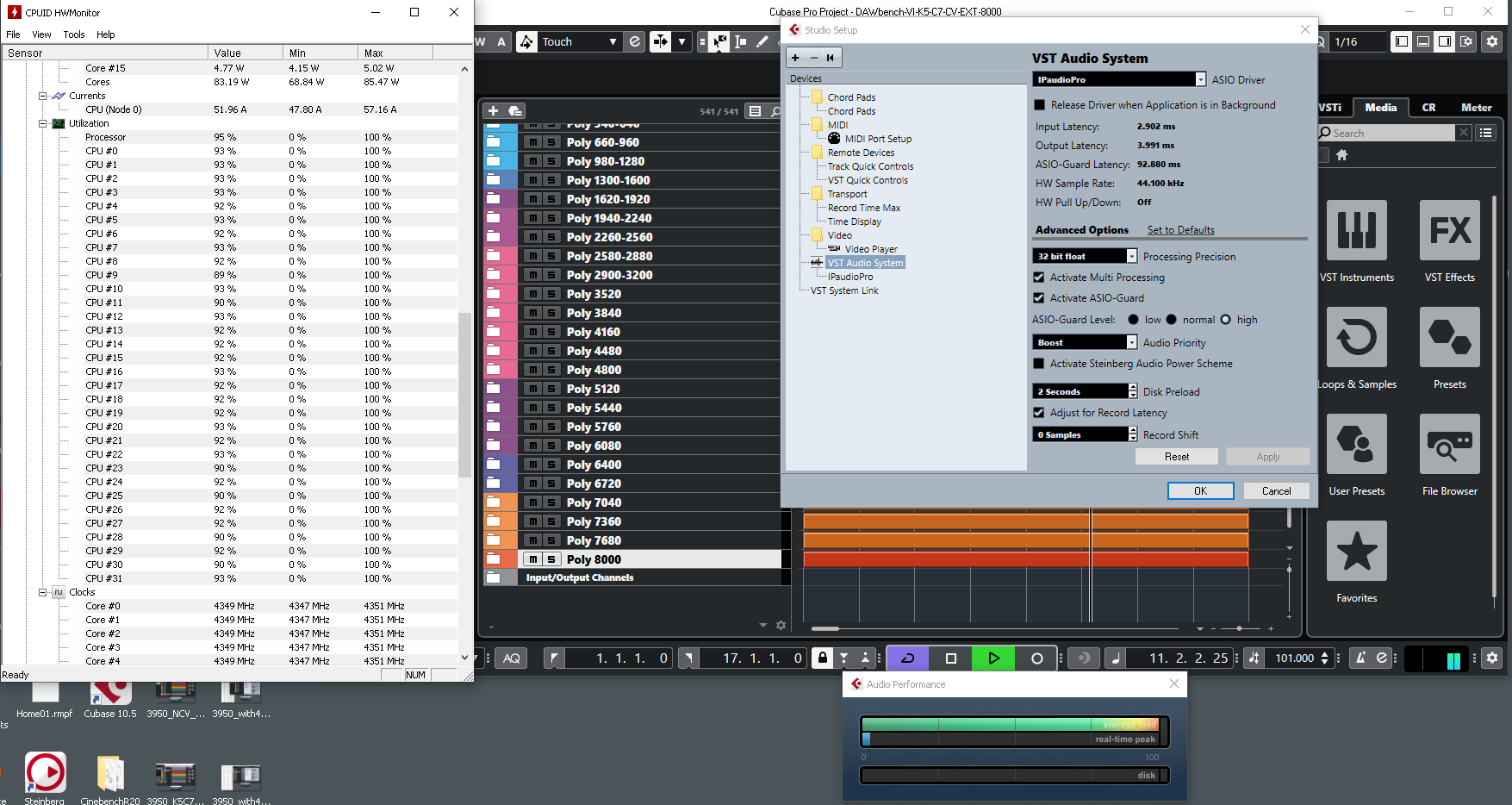
Task: Click Cancel in Studio Setup
Action: click(x=1277, y=490)
